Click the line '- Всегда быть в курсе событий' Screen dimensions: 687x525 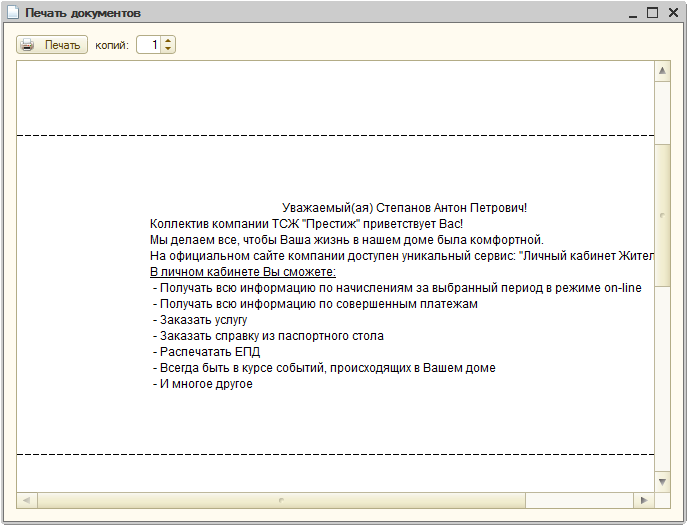click(324, 368)
